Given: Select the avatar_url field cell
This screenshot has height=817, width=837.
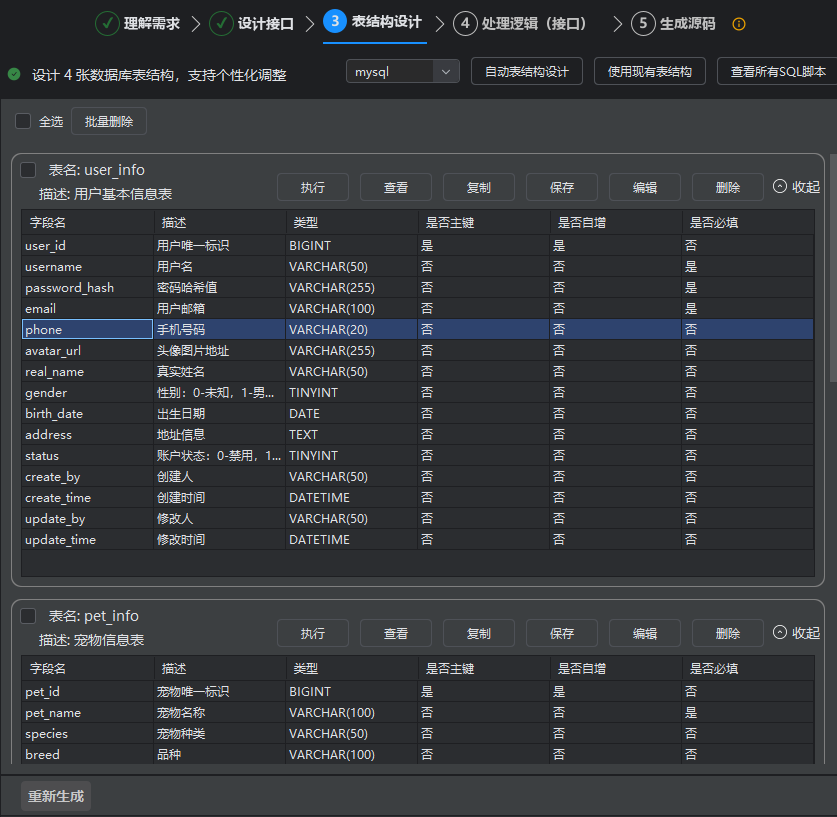Looking at the screenshot, I should pyautogui.click(x=88, y=351).
